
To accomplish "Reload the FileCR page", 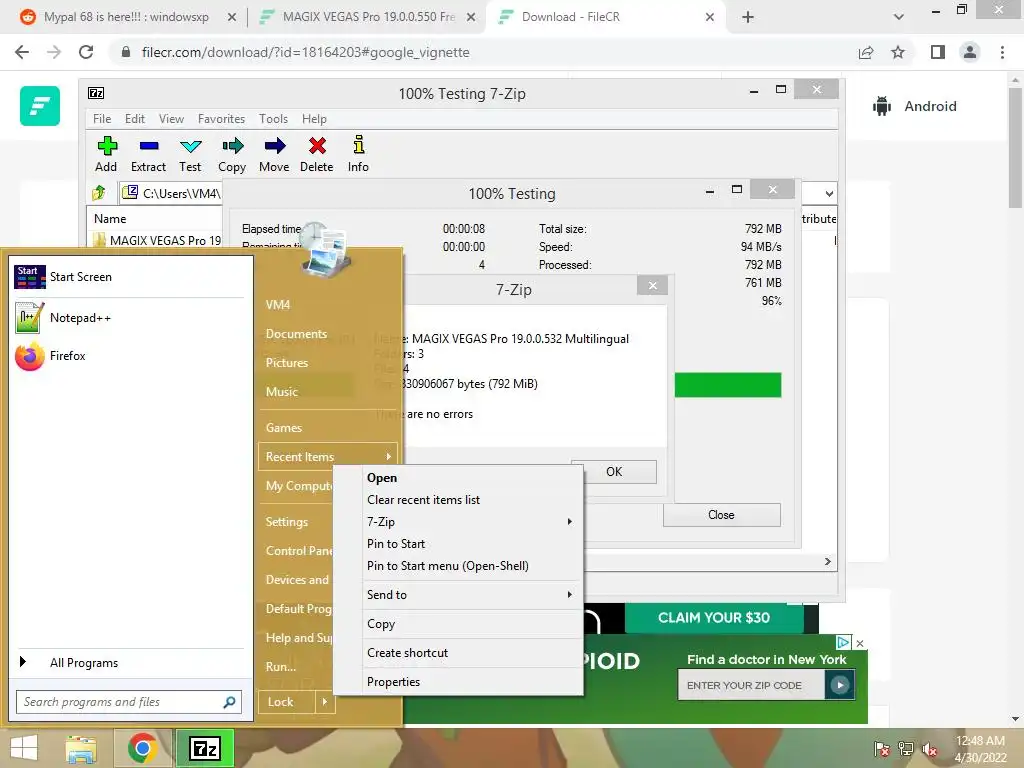I will point(86,52).
